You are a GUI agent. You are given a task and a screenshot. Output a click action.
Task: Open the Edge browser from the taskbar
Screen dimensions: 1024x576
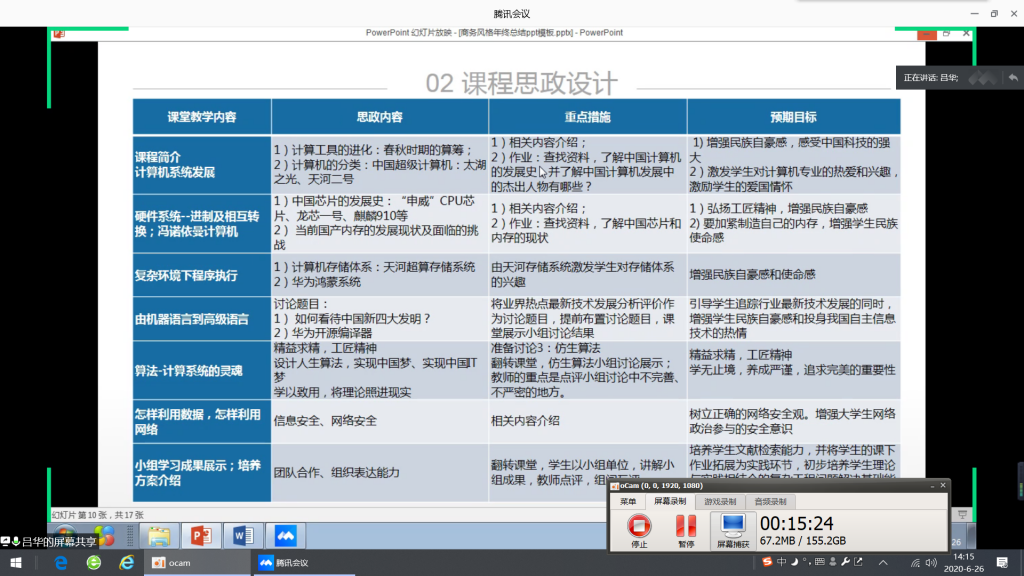[x=61, y=563]
